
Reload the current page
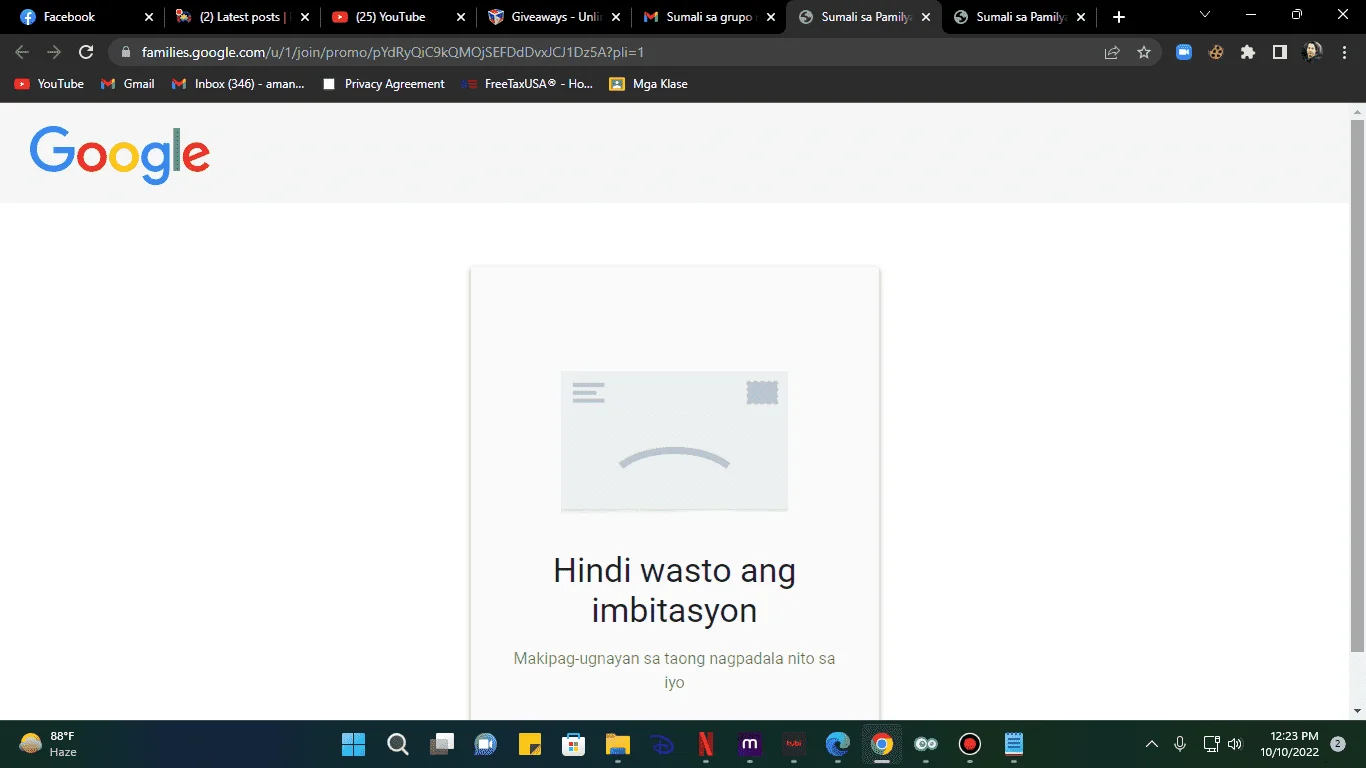(x=86, y=52)
